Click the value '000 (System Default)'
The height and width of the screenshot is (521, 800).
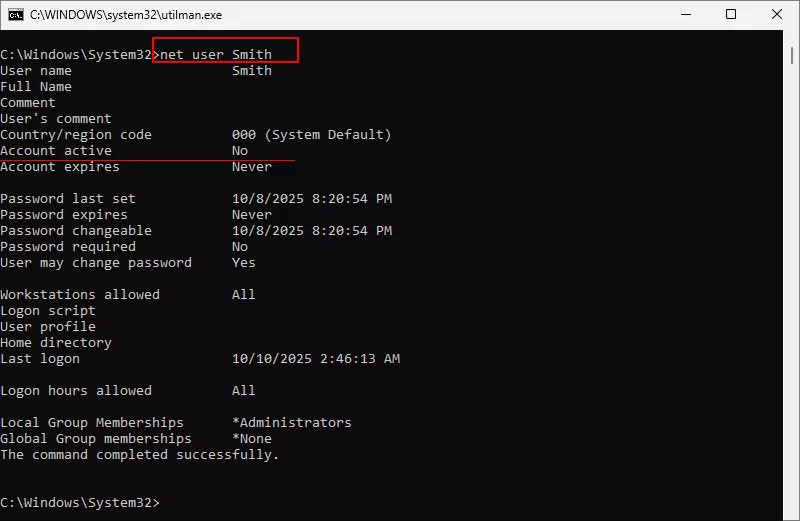(x=311, y=135)
